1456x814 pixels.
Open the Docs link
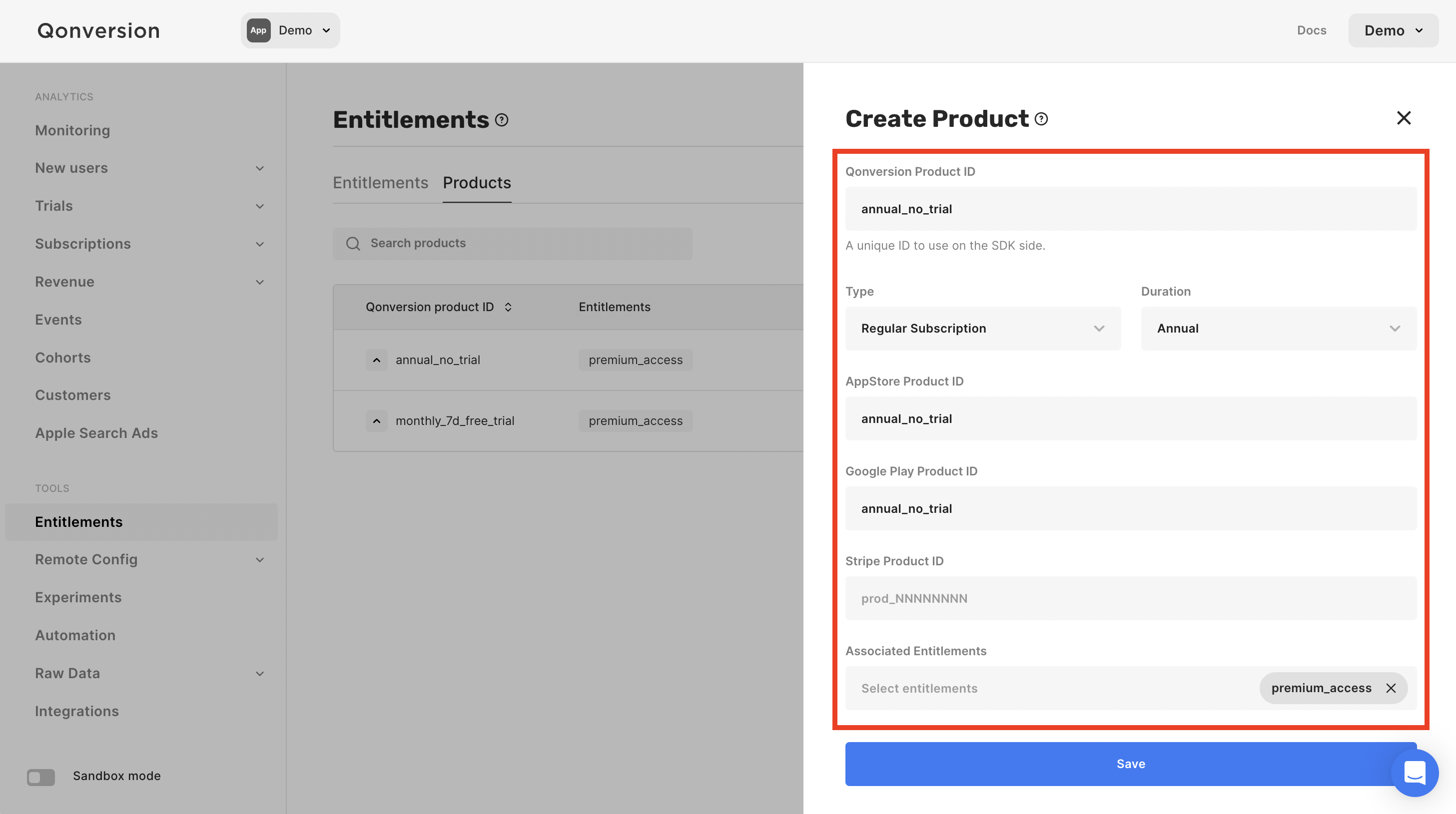point(1311,30)
